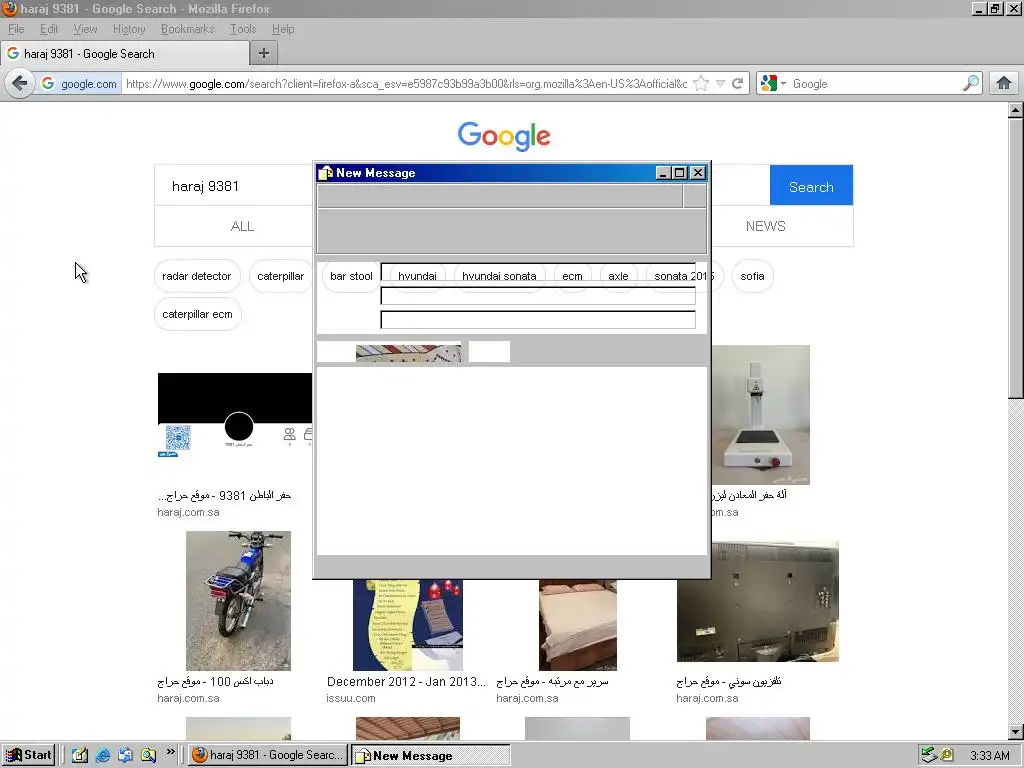Go to the Firefox Home page
The height and width of the screenshot is (768, 1024).
coord(1004,84)
